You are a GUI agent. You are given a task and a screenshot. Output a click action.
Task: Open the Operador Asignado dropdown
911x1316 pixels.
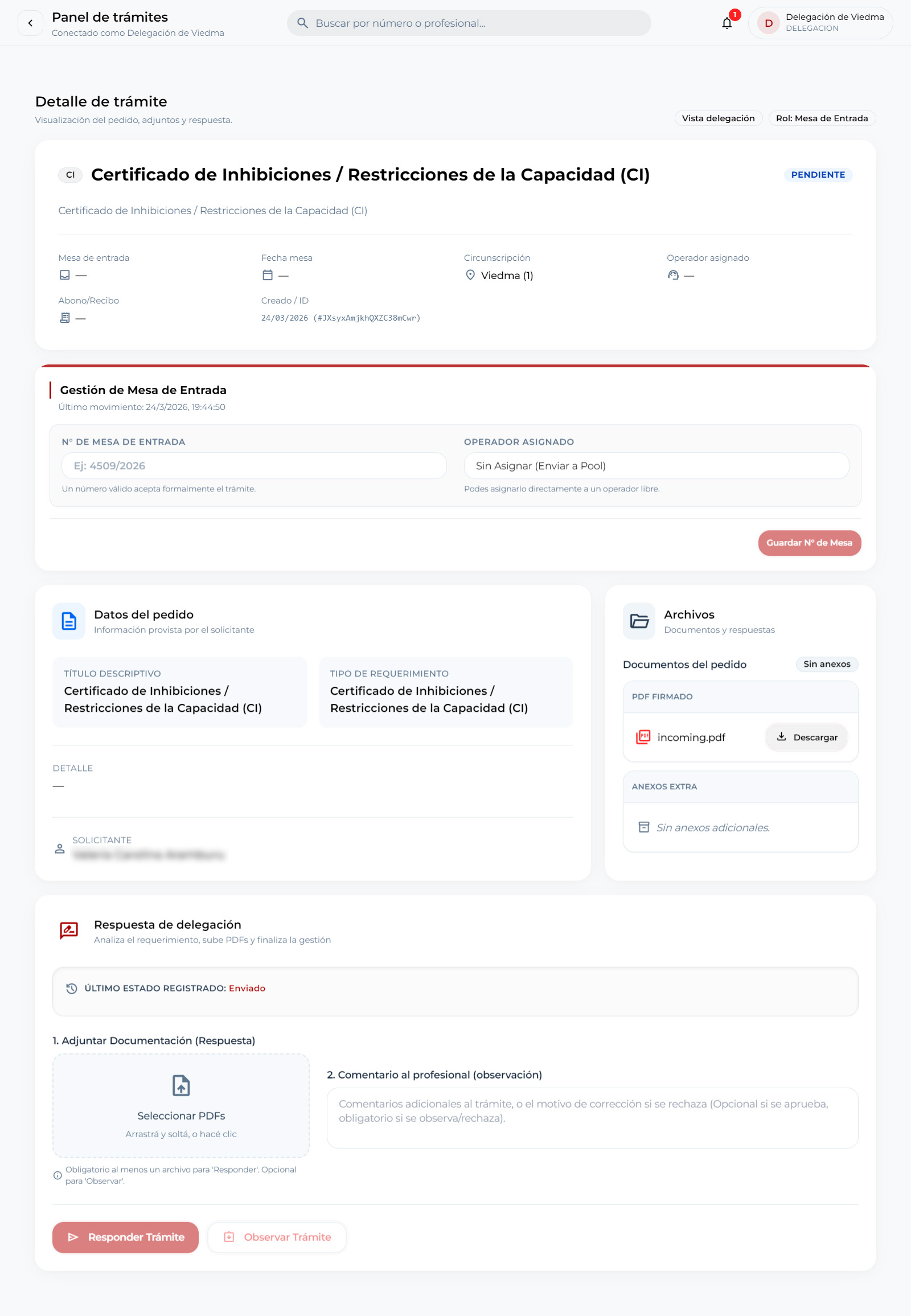point(656,466)
